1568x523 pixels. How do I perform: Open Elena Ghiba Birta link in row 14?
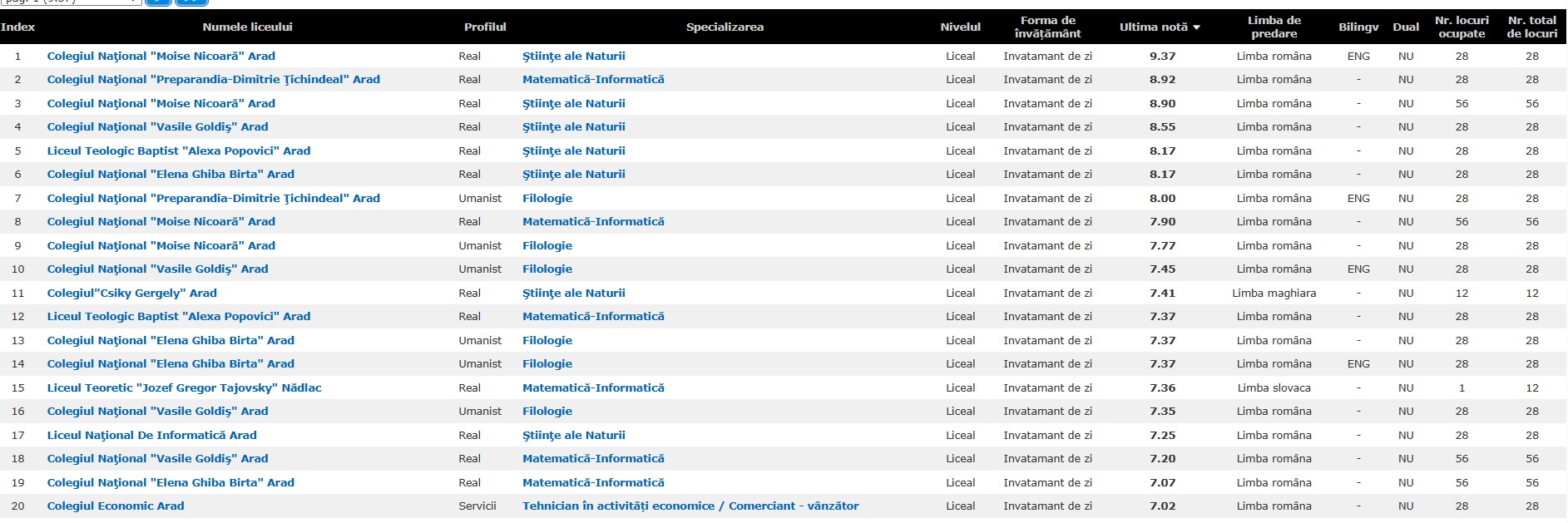tap(171, 363)
